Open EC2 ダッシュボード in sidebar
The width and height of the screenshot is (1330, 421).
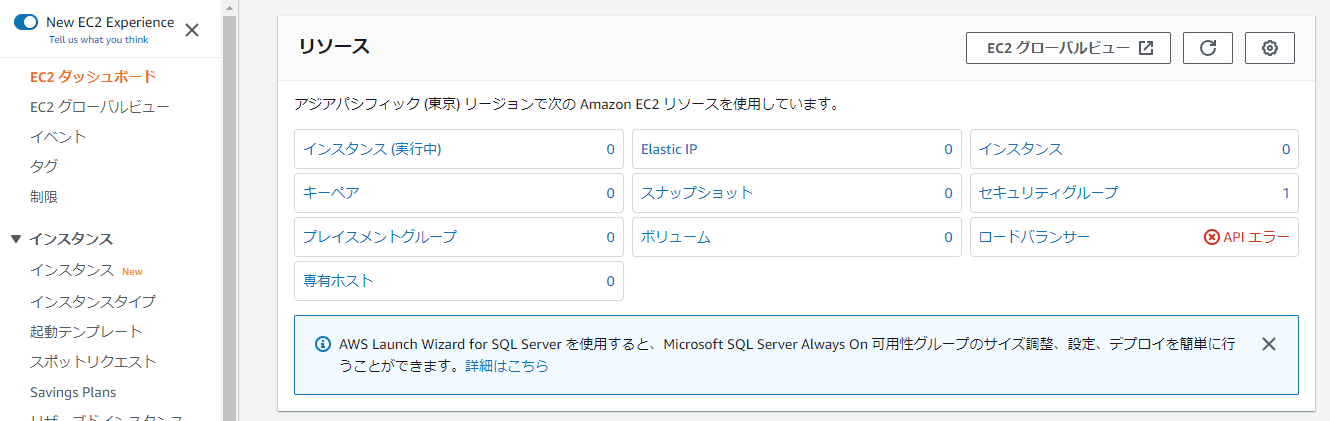click(93, 76)
